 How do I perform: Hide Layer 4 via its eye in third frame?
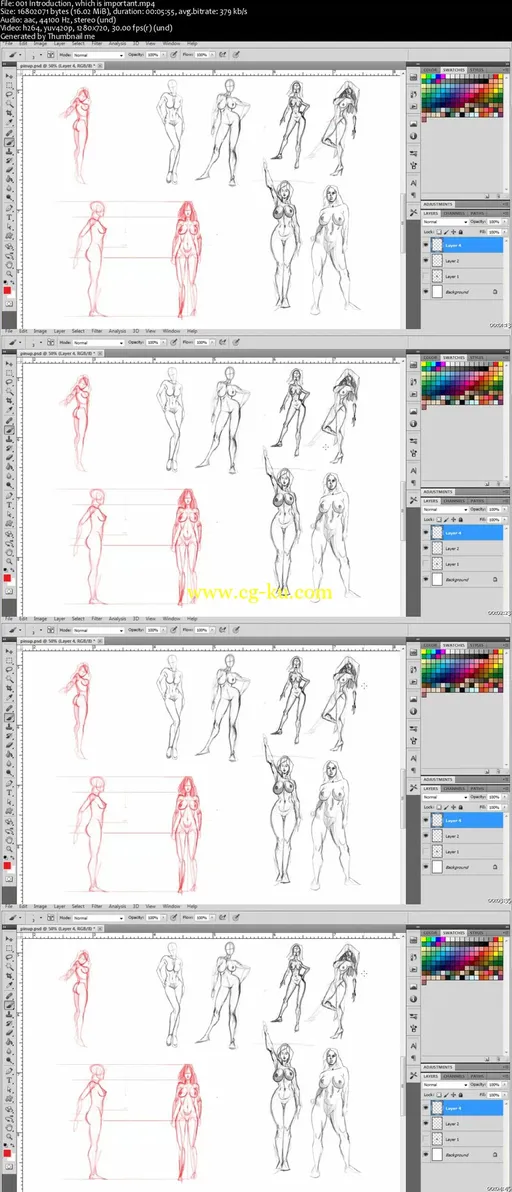coord(425,820)
